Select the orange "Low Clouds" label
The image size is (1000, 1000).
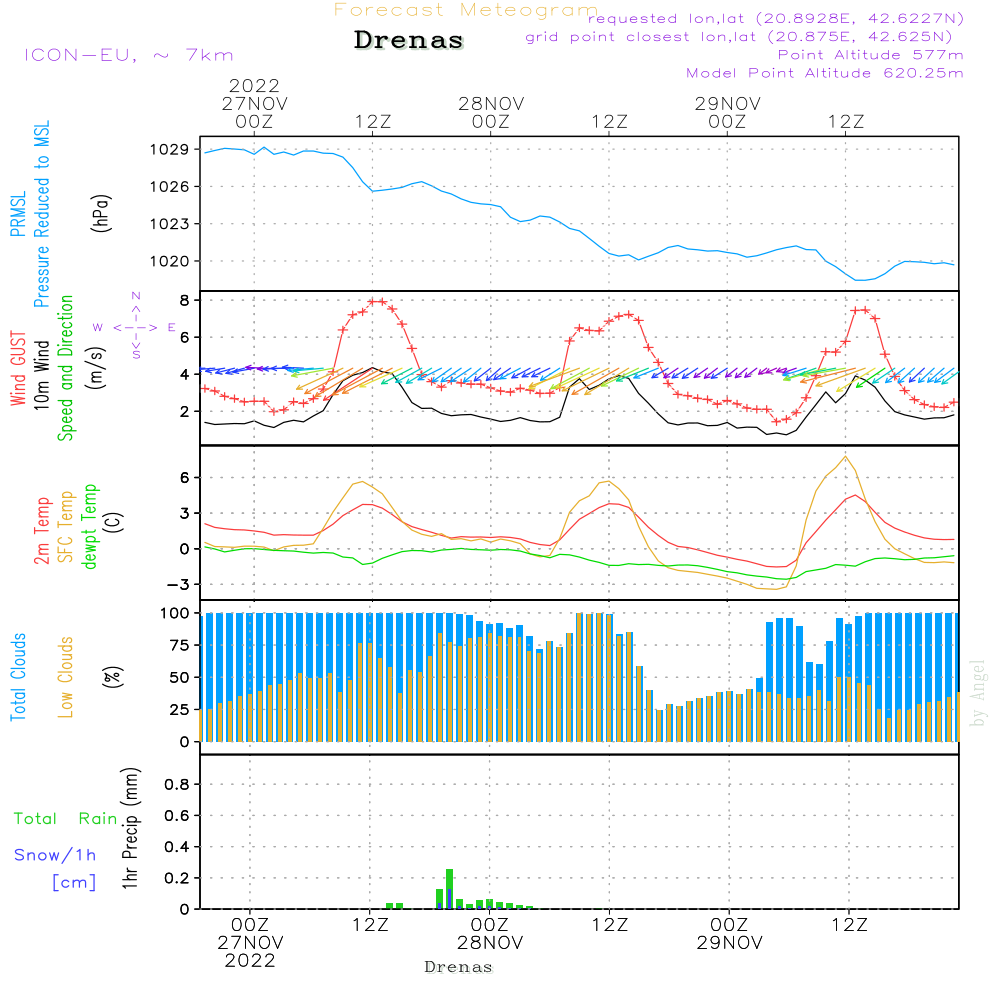(65, 677)
